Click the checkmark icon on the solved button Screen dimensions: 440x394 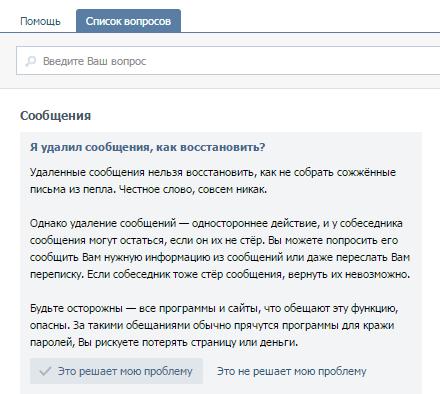(x=45, y=371)
